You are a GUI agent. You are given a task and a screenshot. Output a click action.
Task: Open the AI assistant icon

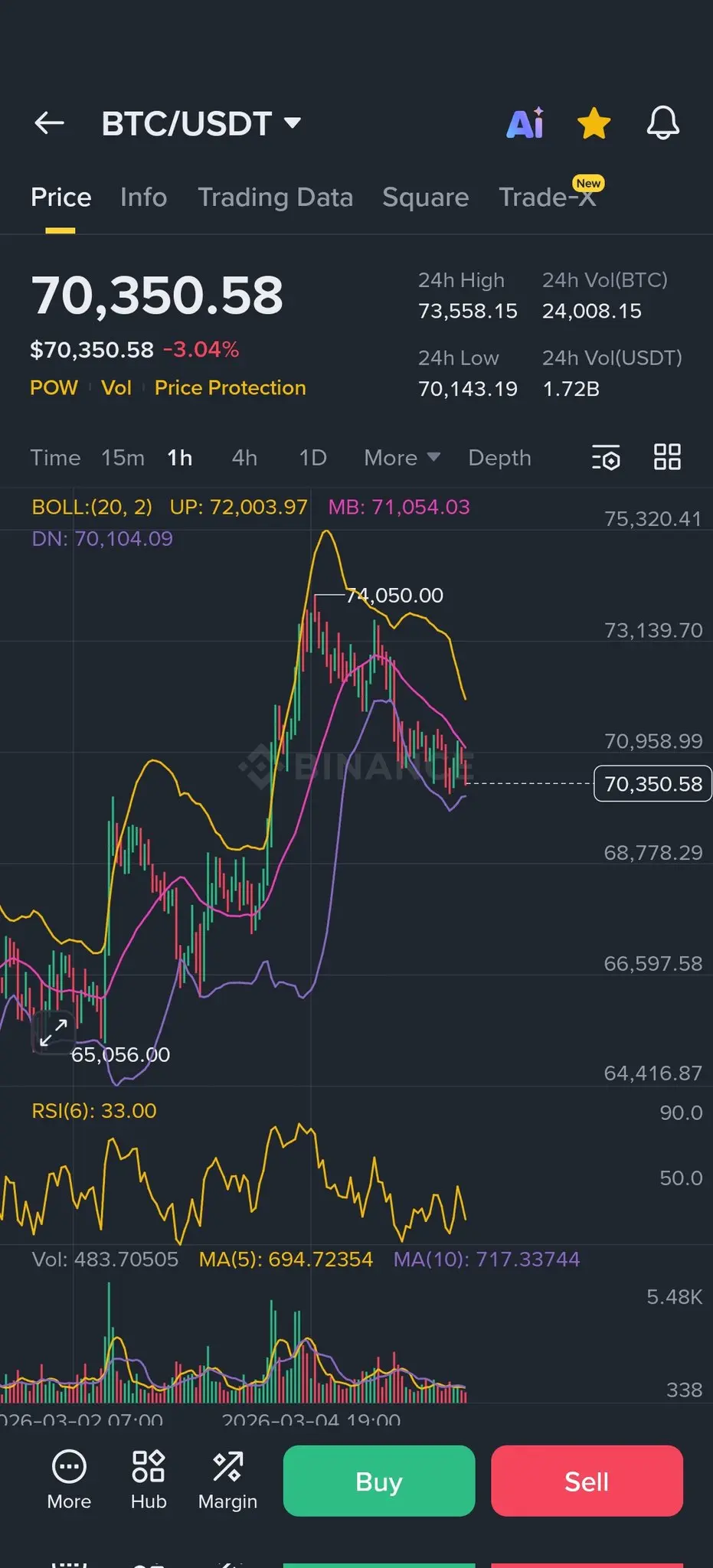click(x=525, y=123)
